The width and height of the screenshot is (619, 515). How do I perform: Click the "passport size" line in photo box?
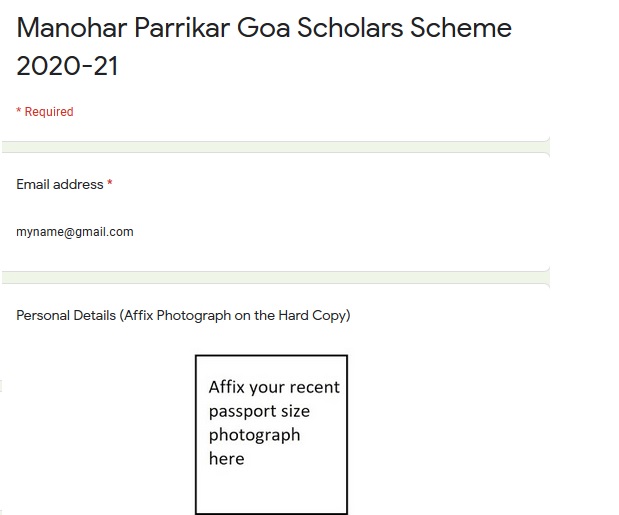click(x=259, y=412)
